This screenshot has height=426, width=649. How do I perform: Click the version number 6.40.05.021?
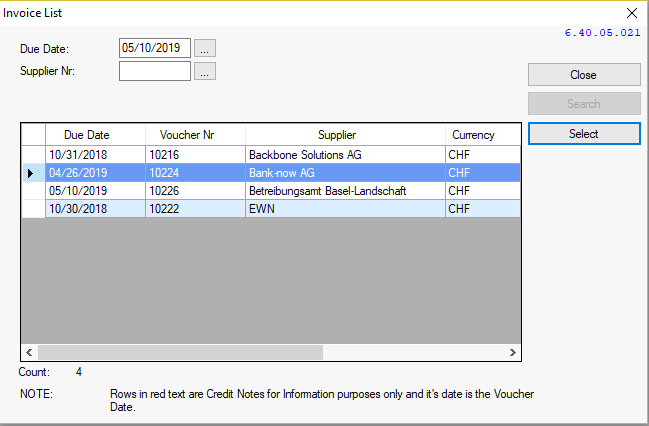602,33
